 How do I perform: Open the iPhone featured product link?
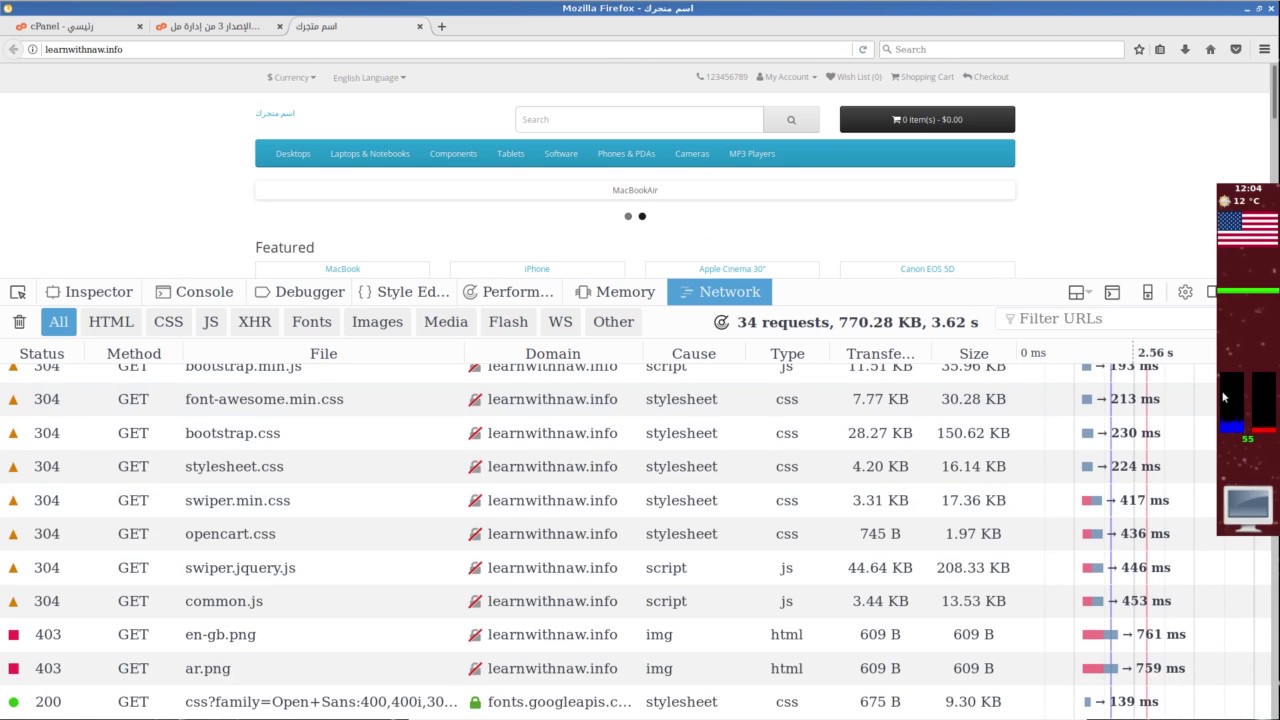tap(537, 269)
